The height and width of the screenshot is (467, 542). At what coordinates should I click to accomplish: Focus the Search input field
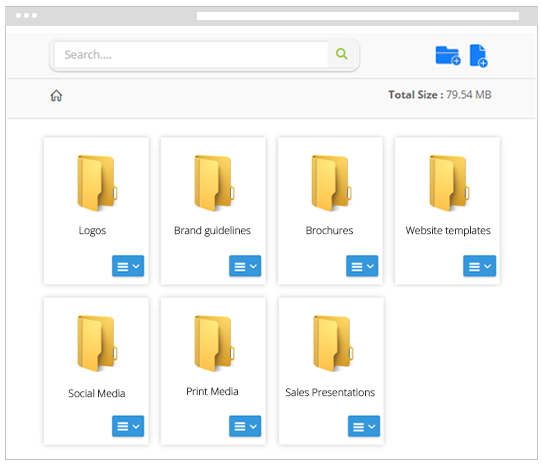pyautogui.click(x=191, y=55)
